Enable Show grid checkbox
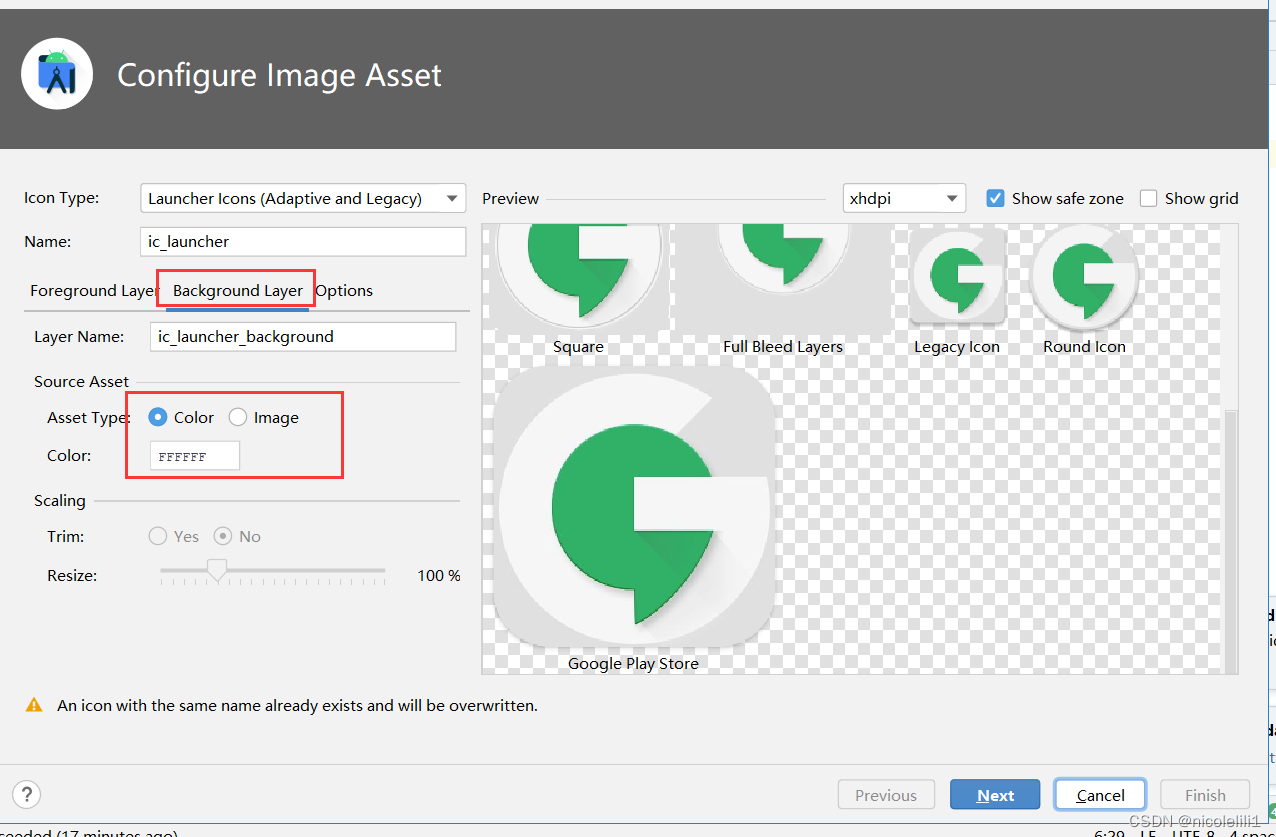The width and height of the screenshot is (1276, 837). 1148,198
